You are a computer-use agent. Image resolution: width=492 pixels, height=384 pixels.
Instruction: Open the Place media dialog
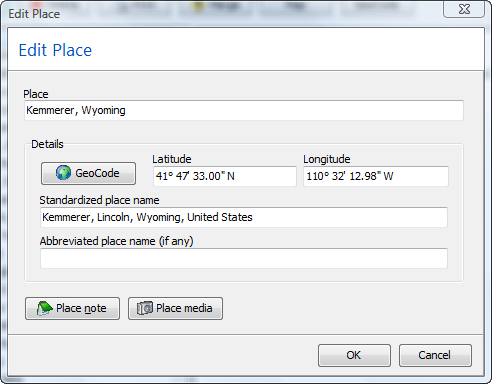point(175,309)
